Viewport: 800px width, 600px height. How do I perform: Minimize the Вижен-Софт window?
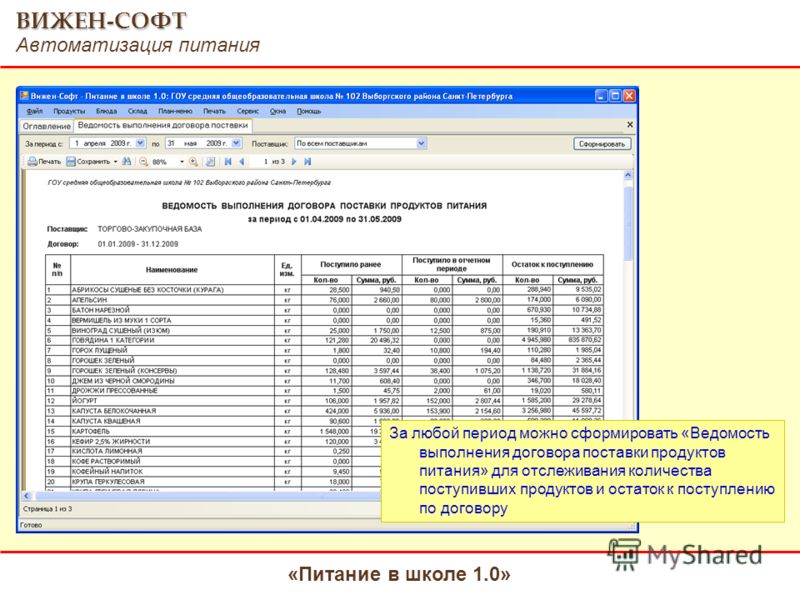602,96
